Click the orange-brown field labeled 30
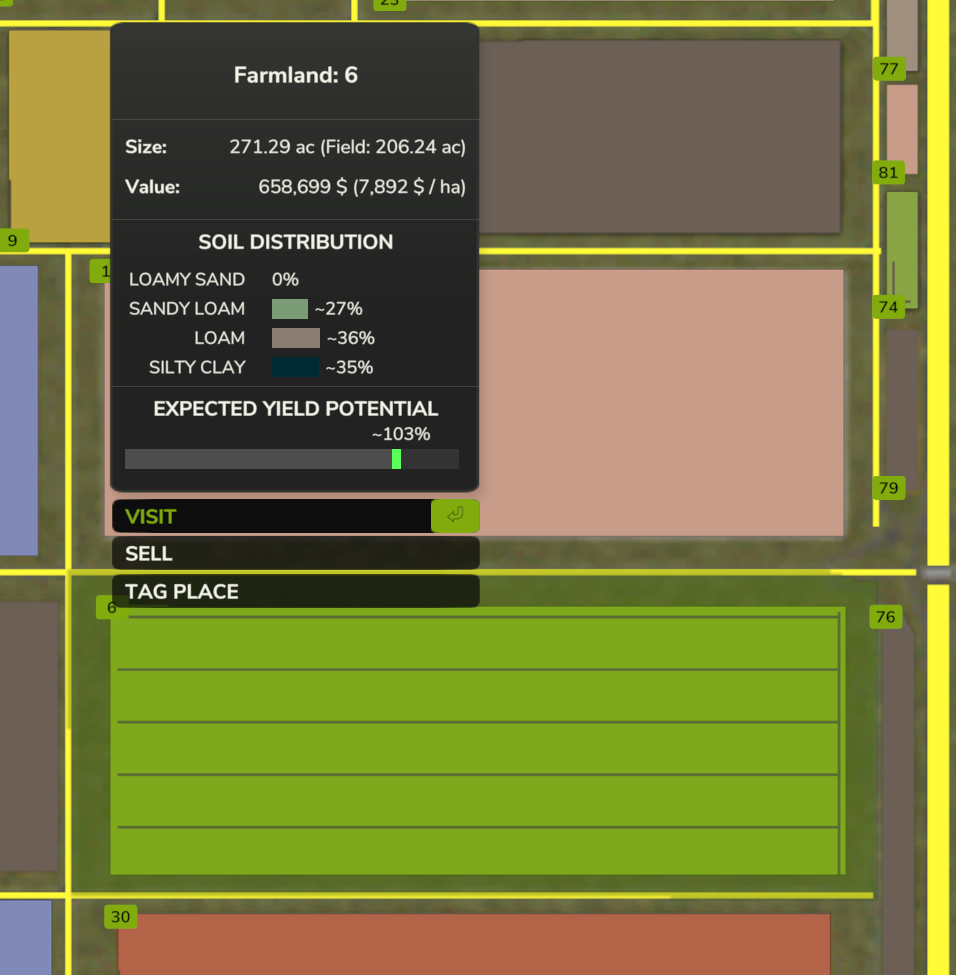Image resolution: width=956 pixels, height=975 pixels. click(x=474, y=944)
